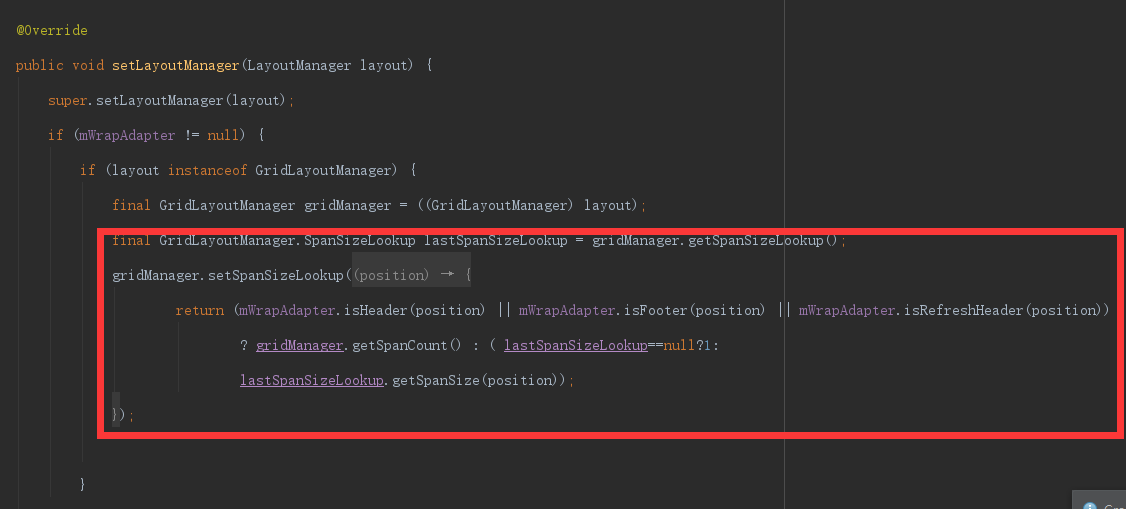Click 'null' in the mWrapAdapter != null condition
The width and height of the screenshot is (1126, 509).
pos(223,136)
